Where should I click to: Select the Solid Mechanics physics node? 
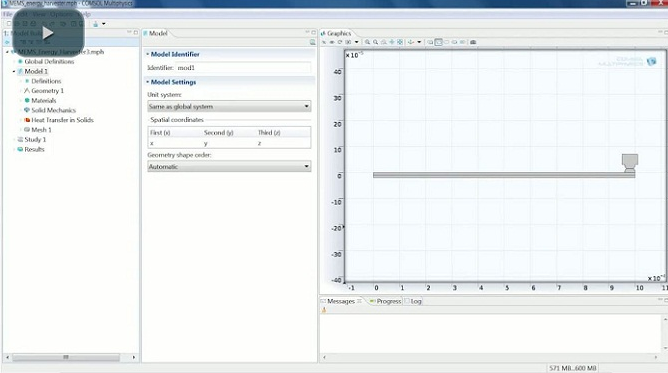pyautogui.click(x=53, y=110)
